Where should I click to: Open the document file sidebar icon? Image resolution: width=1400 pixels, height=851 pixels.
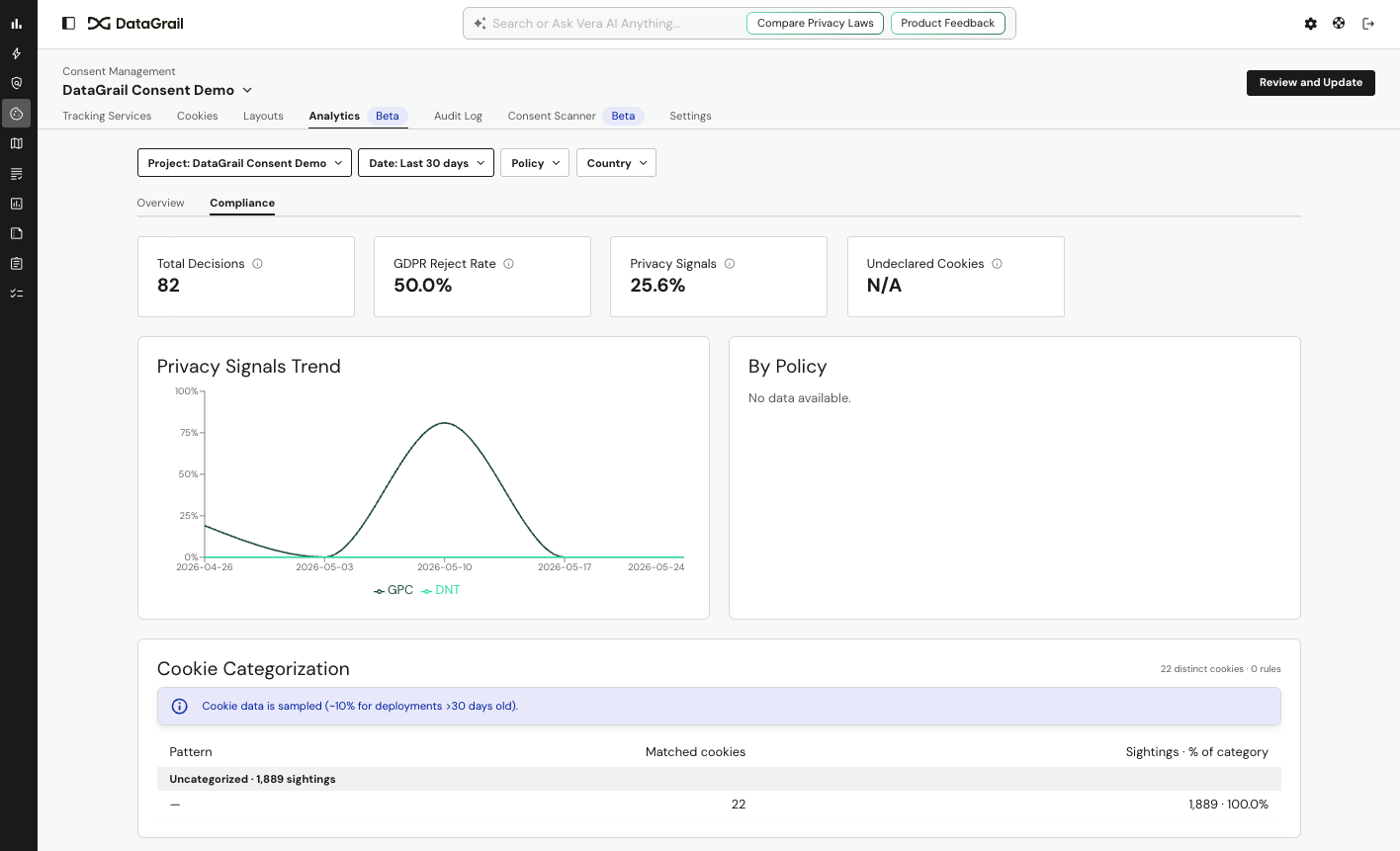[16, 233]
